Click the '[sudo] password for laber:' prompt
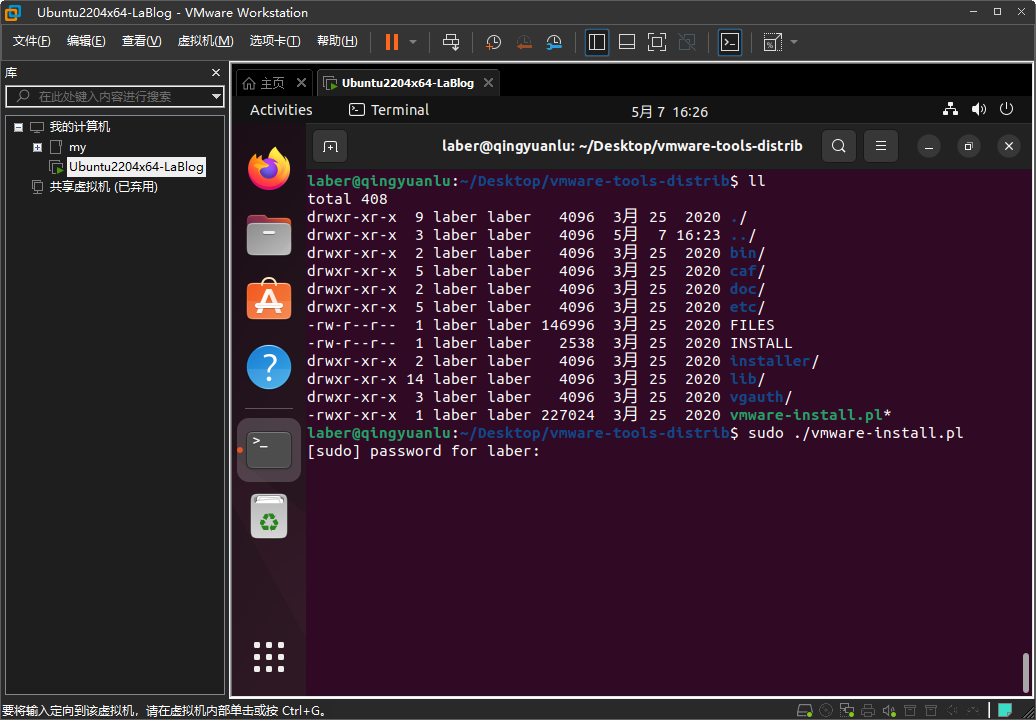 click(x=424, y=452)
